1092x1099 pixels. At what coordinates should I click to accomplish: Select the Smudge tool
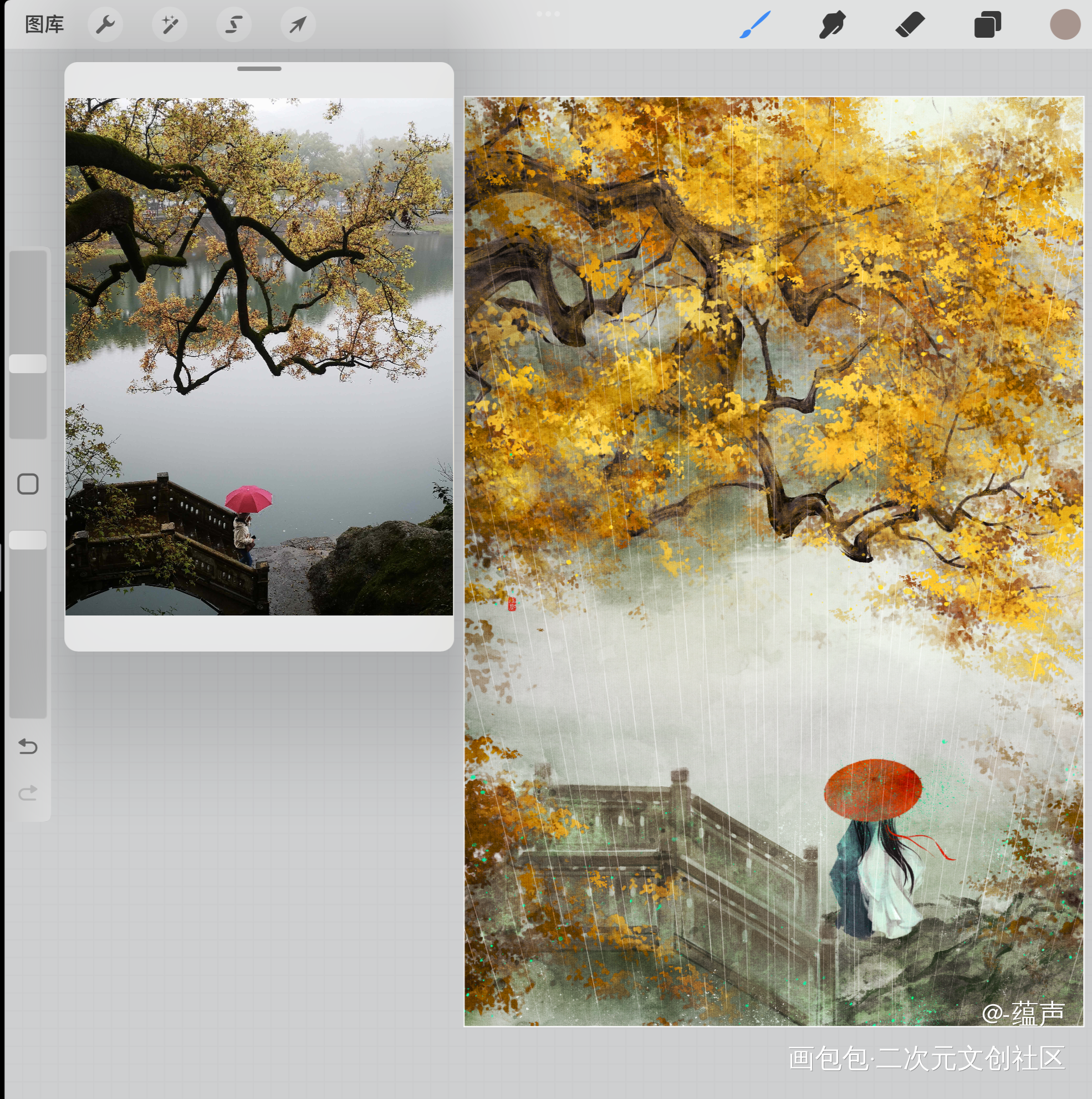tap(832, 25)
